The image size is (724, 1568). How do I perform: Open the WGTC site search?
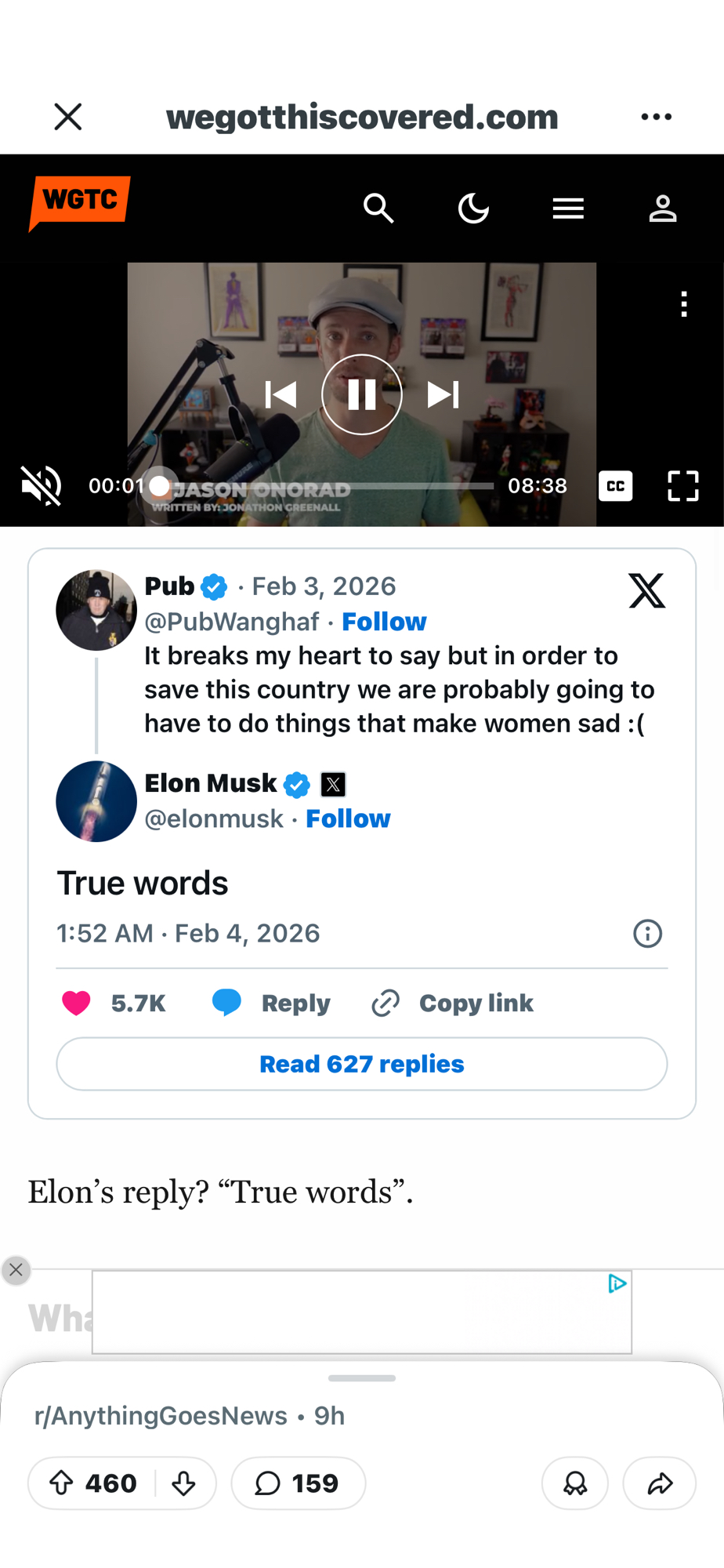(378, 209)
